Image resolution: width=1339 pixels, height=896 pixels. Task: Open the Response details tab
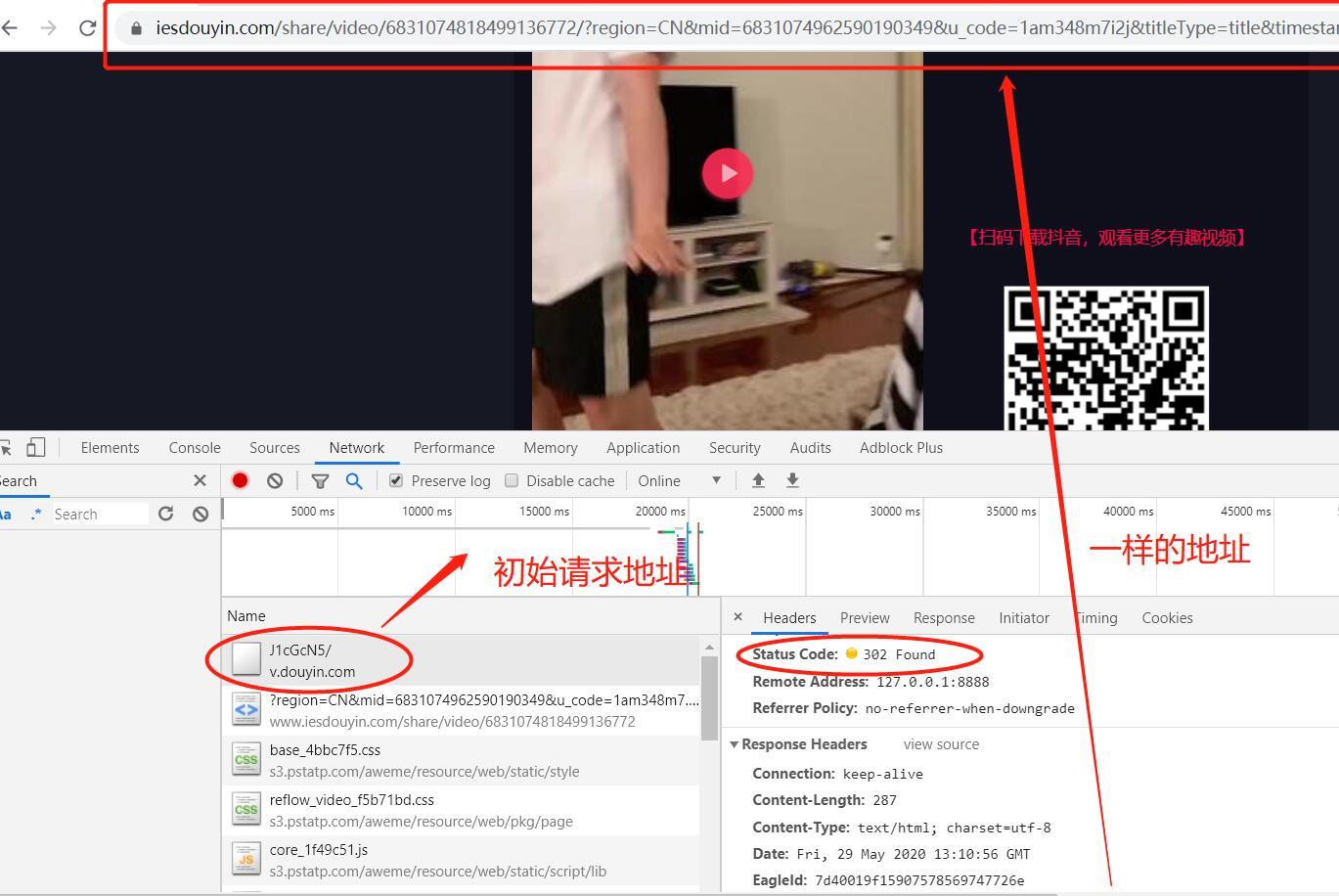(944, 617)
